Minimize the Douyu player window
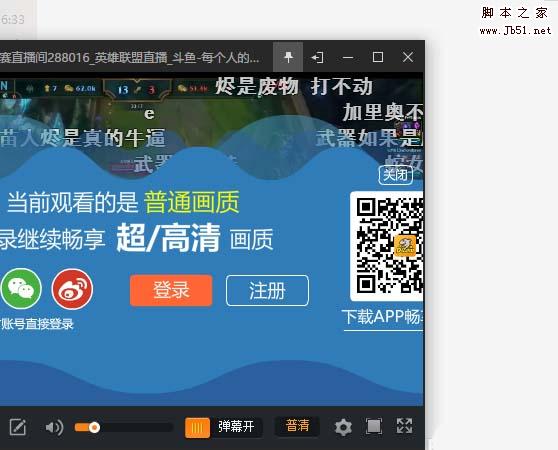 coord(348,57)
